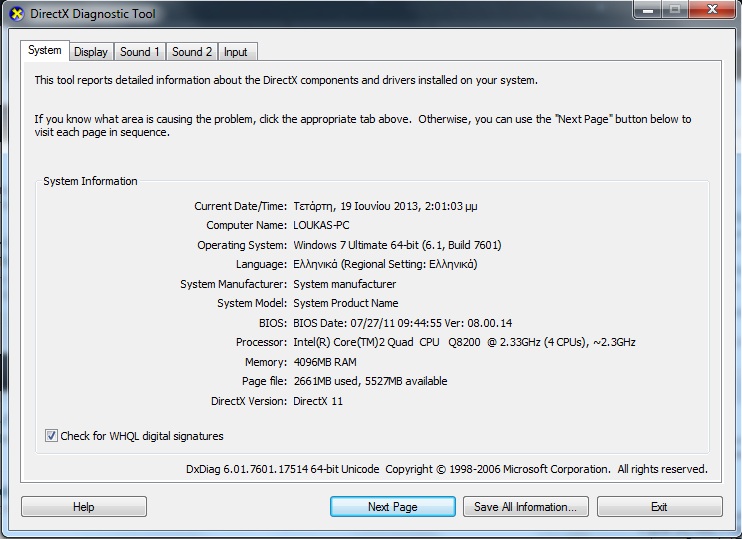Go to the Input tab
This screenshot has width=742, height=539.
pos(236,52)
